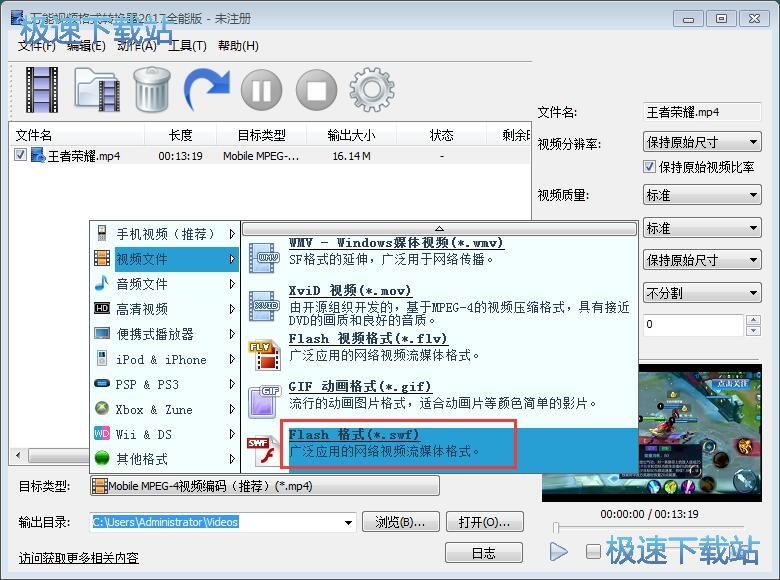This screenshot has height=580, width=780.
Task: Click the iPod device icon
Action: pos(101,358)
